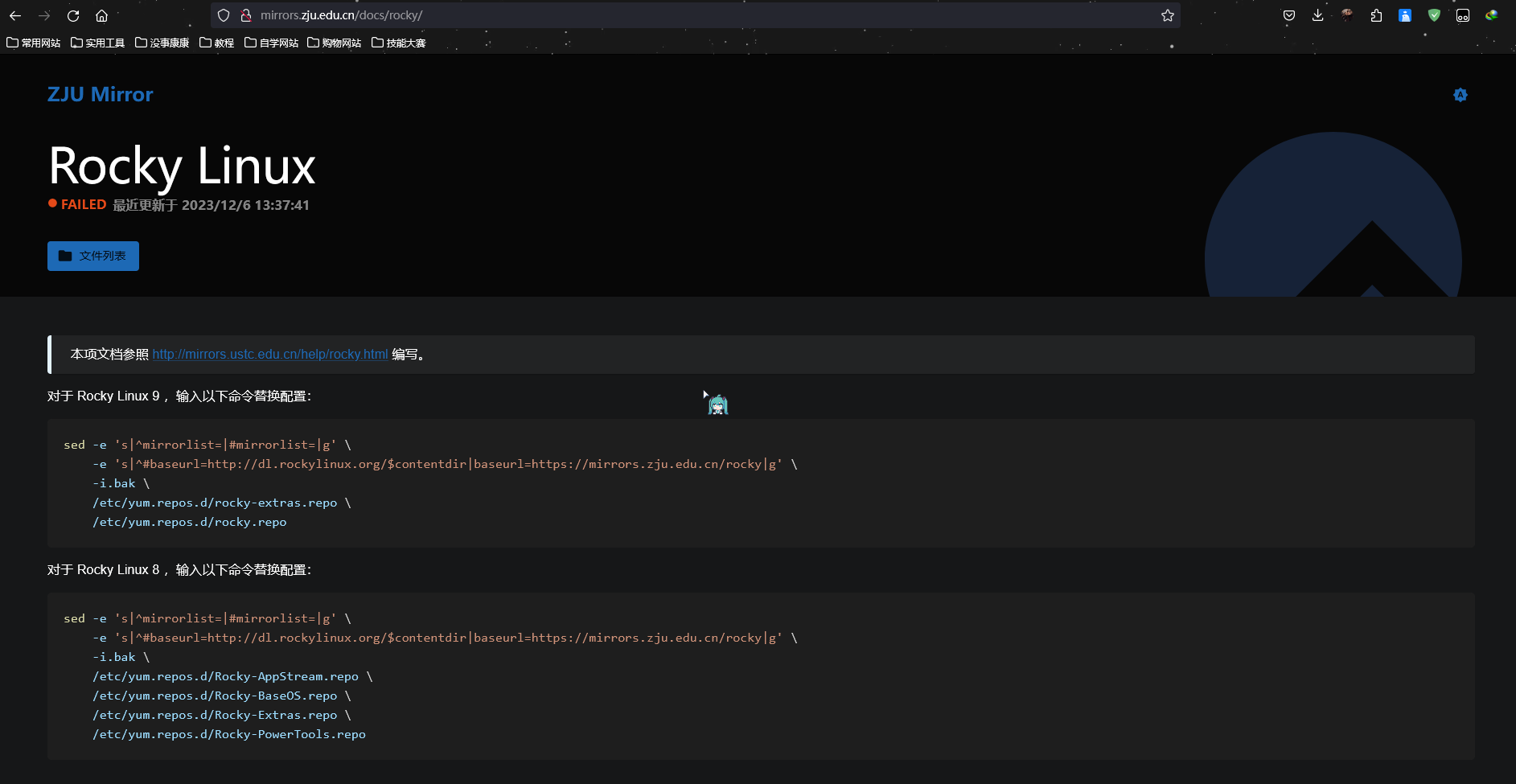Click the 对于 Rocky Linux 9 instruction line
The width and height of the screenshot is (1516, 784).
pyautogui.click(x=179, y=396)
